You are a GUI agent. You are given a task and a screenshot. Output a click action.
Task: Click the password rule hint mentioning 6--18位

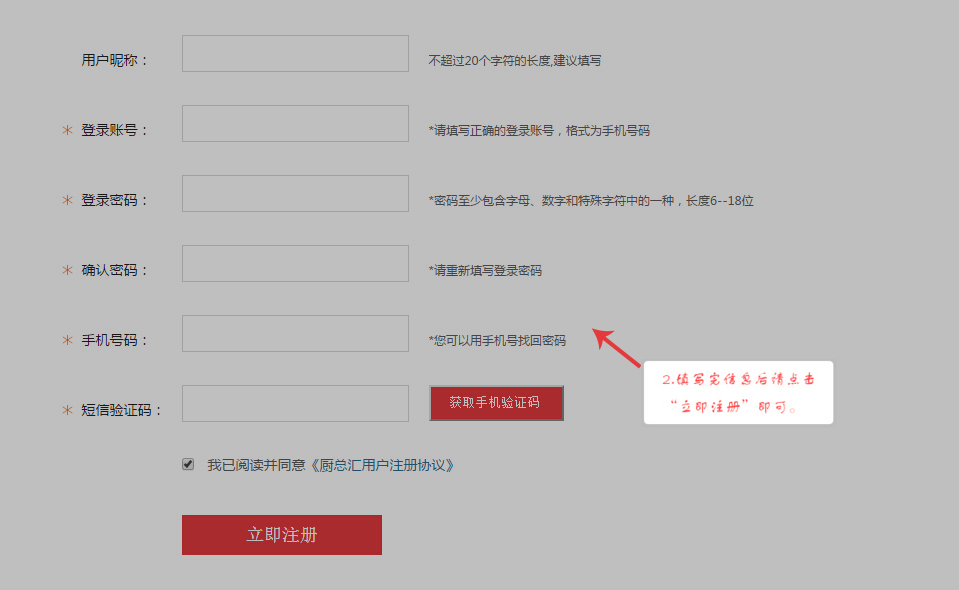[x=591, y=201]
